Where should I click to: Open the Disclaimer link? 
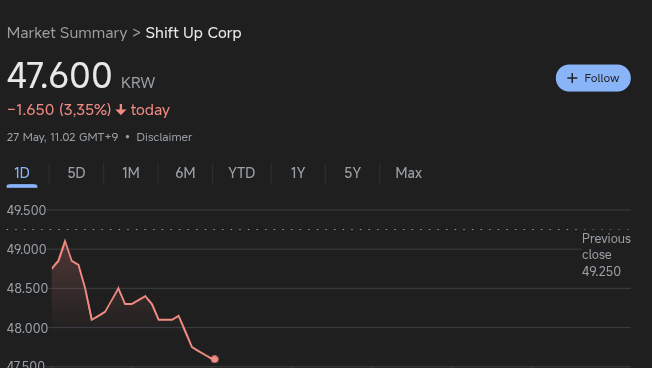(x=164, y=137)
